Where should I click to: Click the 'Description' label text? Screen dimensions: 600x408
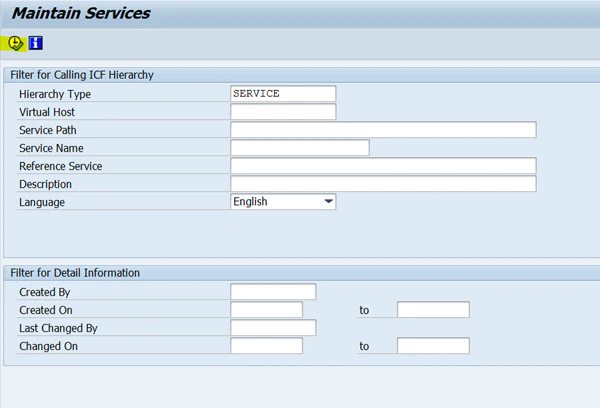point(46,184)
